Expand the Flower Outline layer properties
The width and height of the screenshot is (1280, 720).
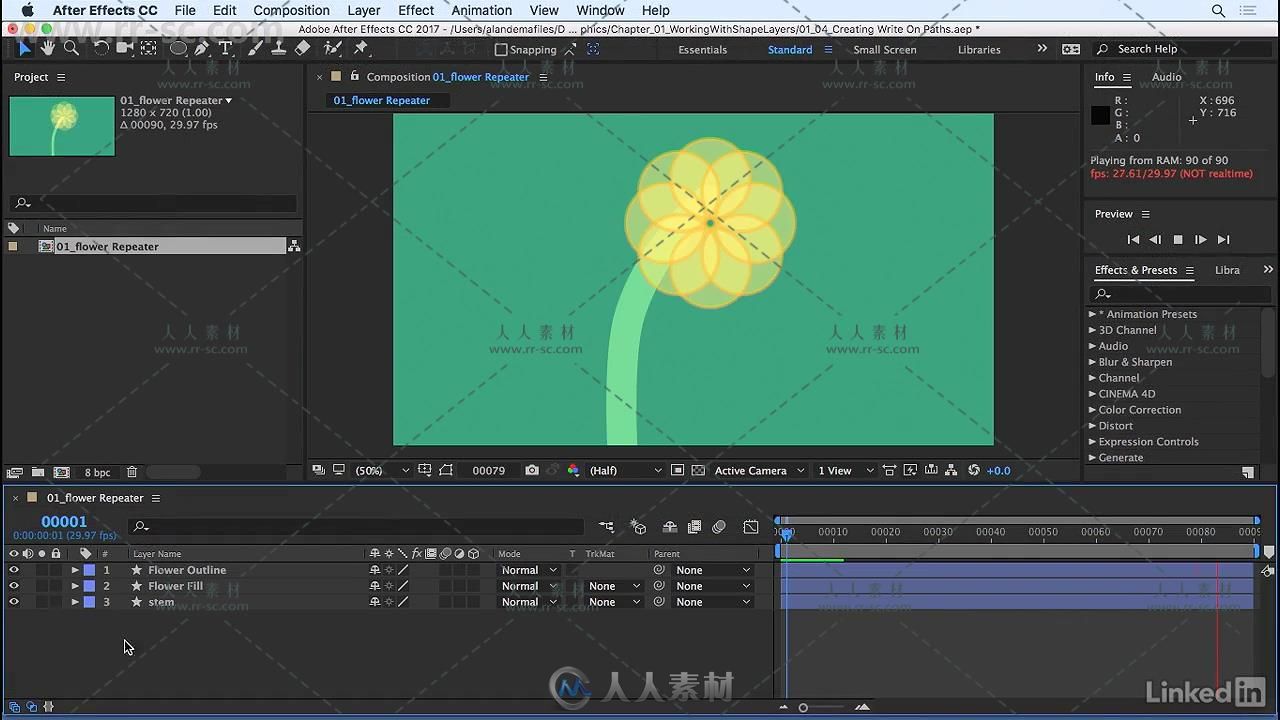pyautogui.click(x=75, y=570)
